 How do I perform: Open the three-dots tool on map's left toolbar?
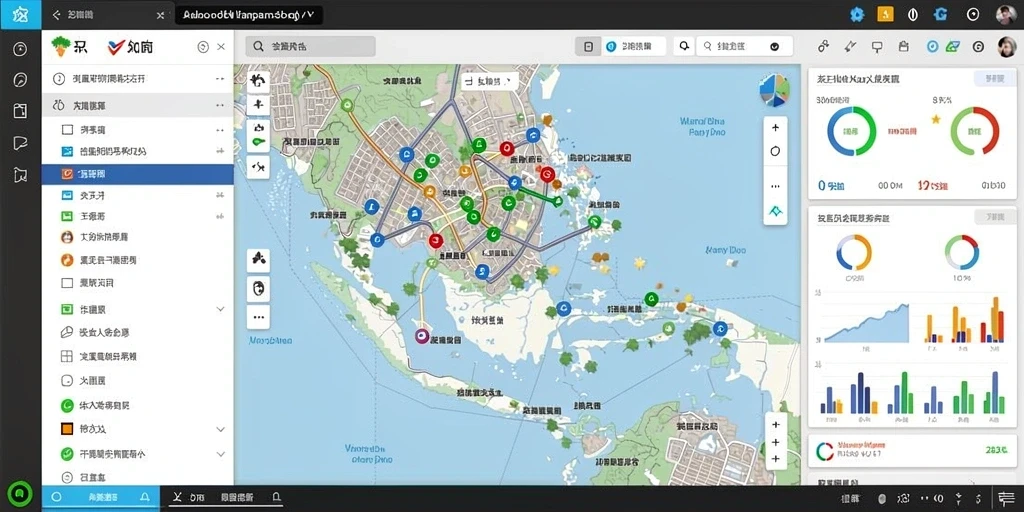pyautogui.click(x=259, y=317)
